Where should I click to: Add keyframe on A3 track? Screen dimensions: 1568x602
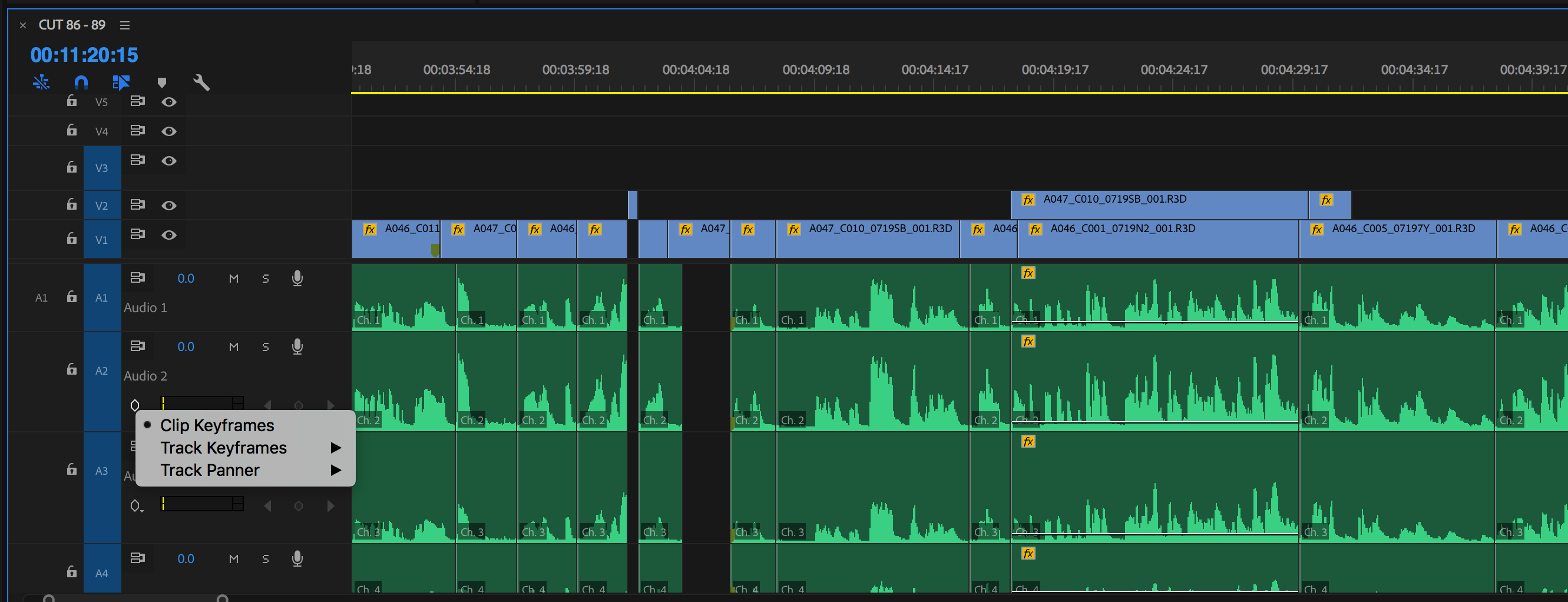pyautogui.click(x=298, y=506)
